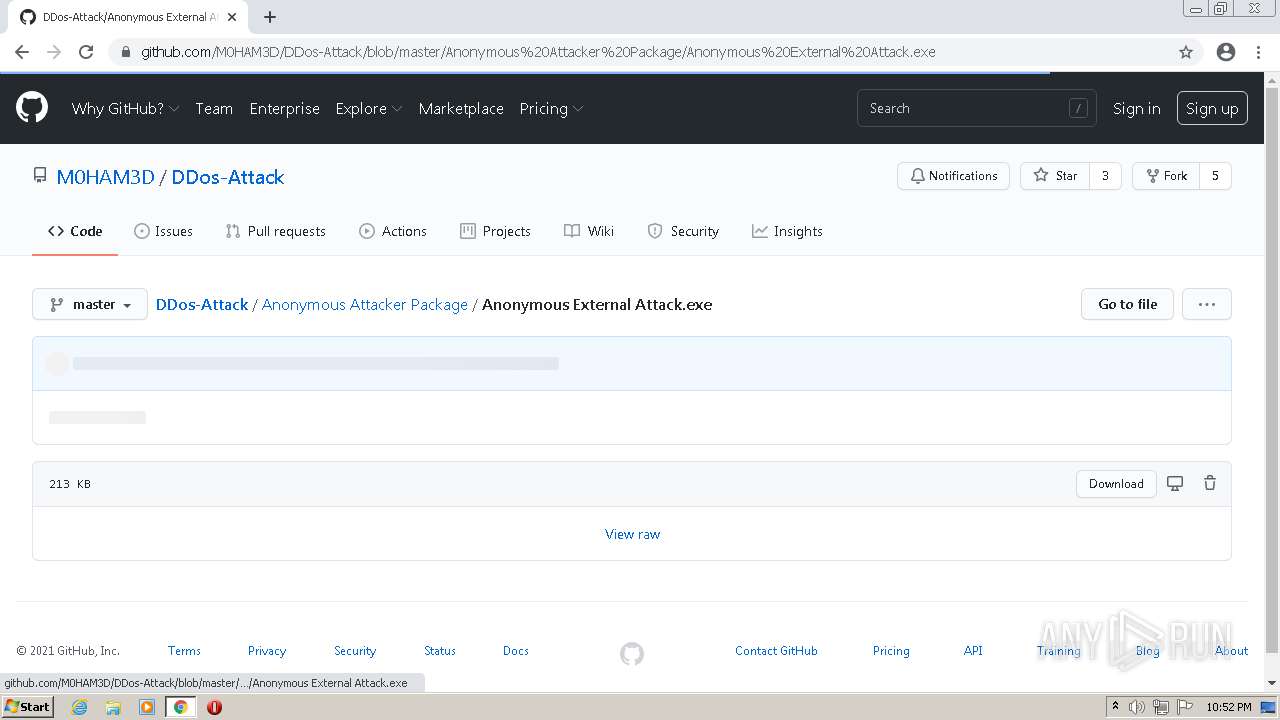The height and width of the screenshot is (720, 1280).
Task: View the stargazers count 3
Action: [x=1105, y=176]
